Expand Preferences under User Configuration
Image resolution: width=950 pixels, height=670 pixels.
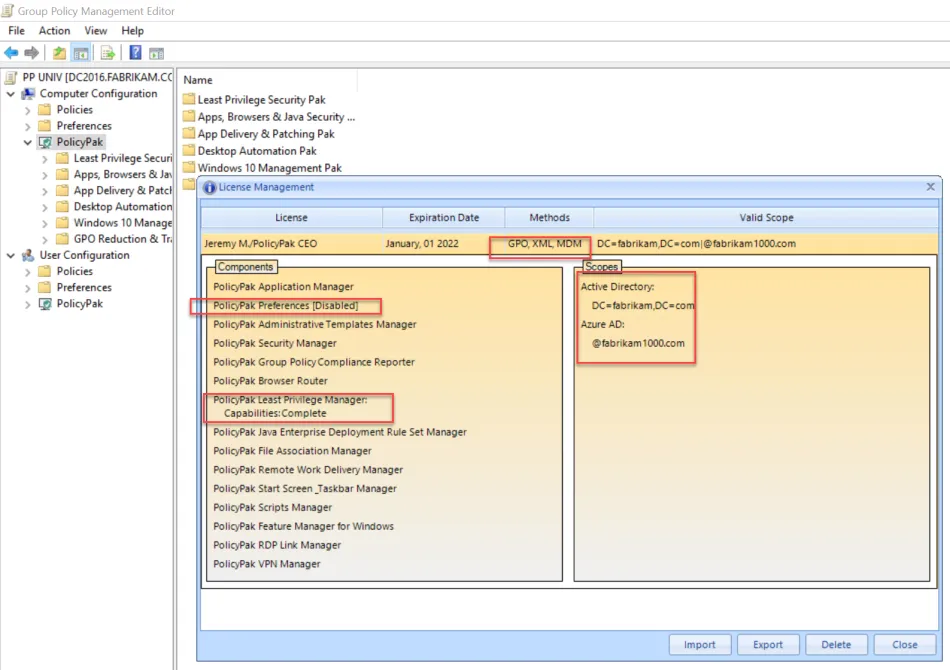pos(27,289)
